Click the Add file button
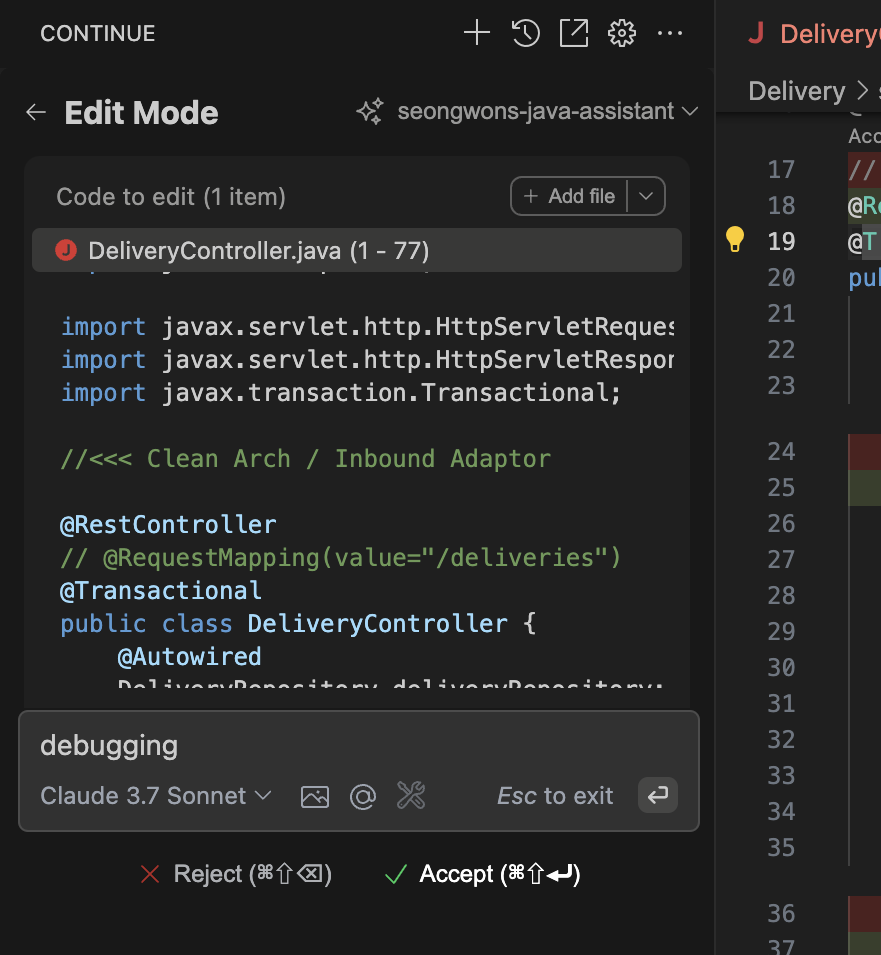 point(569,197)
